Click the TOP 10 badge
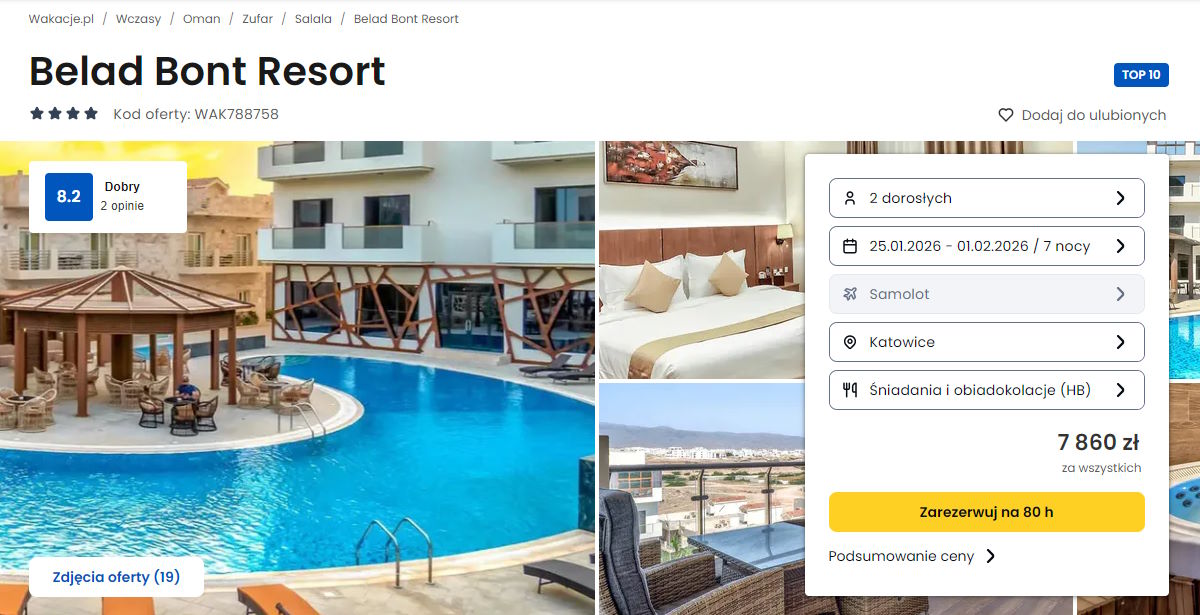The width and height of the screenshot is (1200, 615). [x=1141, y=75]
